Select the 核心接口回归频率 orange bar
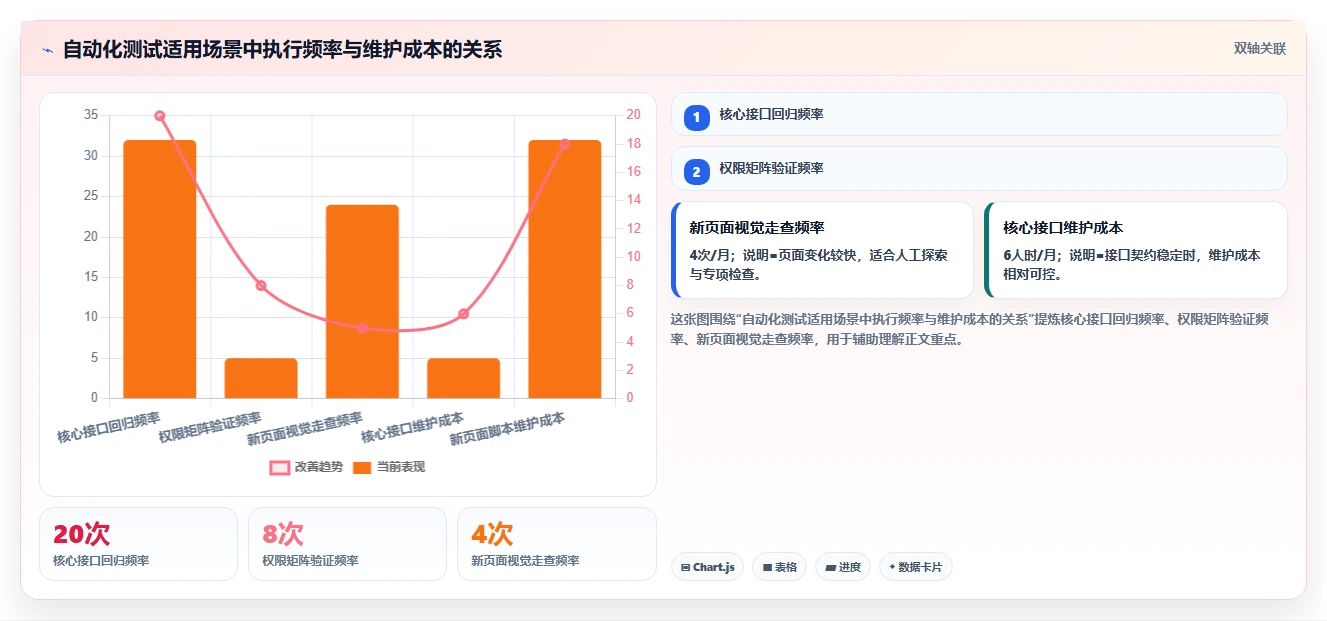 click(160, 269)
